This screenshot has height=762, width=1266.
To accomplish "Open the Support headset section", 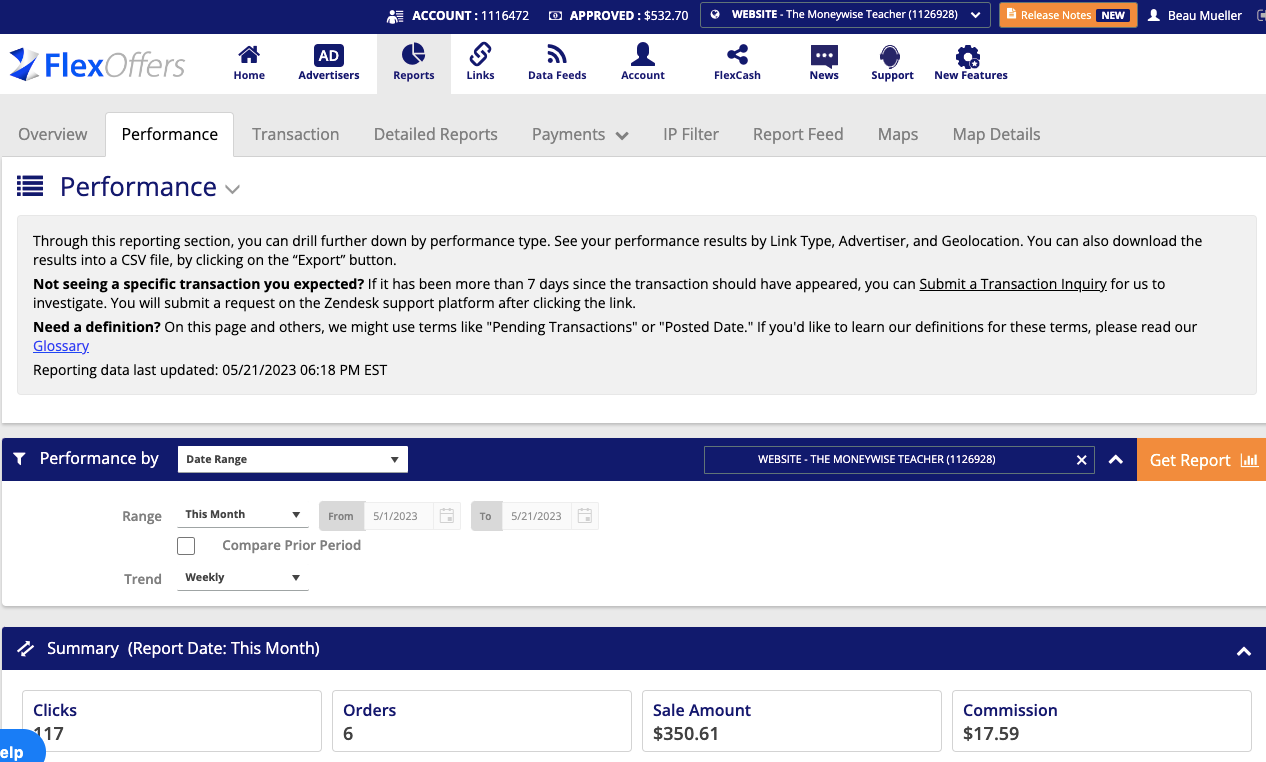I will click(x=892, y=63).
